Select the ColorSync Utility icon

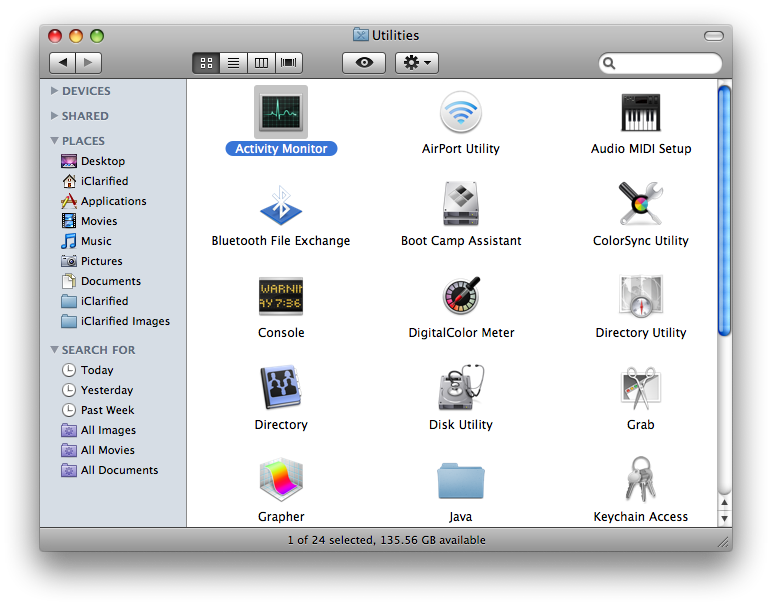641,204
